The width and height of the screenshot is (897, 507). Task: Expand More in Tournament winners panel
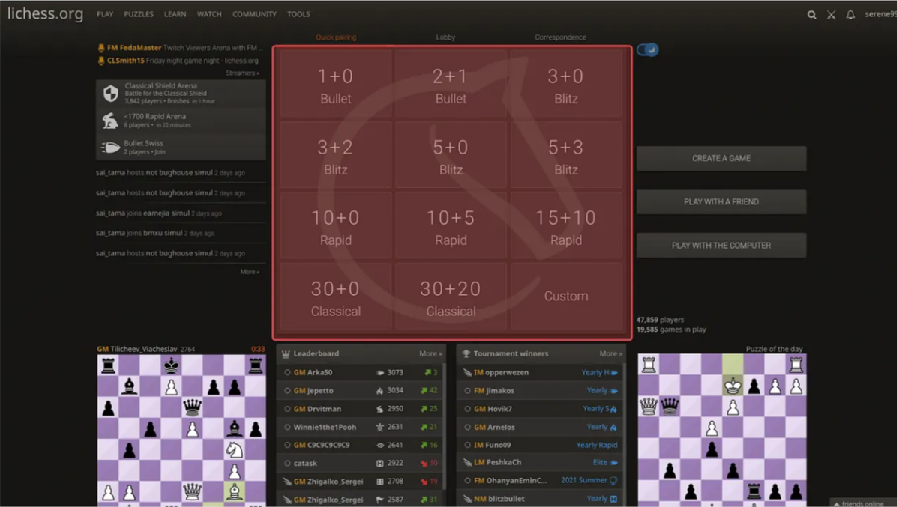point(610,354)
